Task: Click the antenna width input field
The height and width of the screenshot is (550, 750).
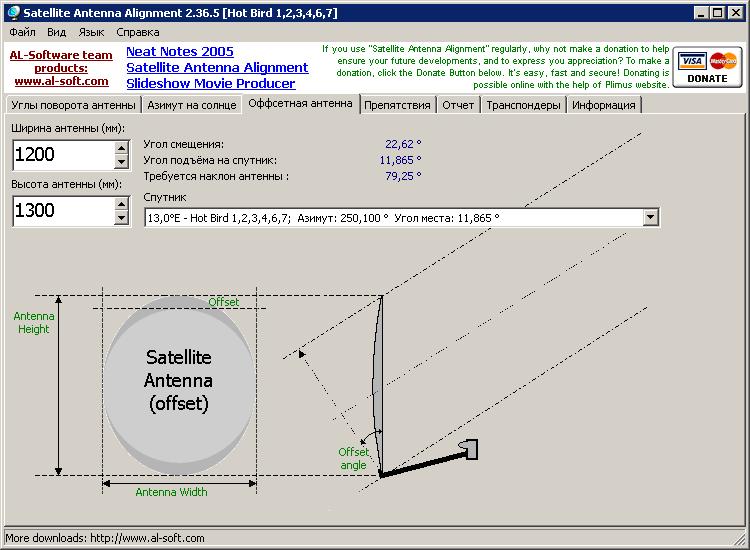Action: pyautogui.click(x=62, y=155)
